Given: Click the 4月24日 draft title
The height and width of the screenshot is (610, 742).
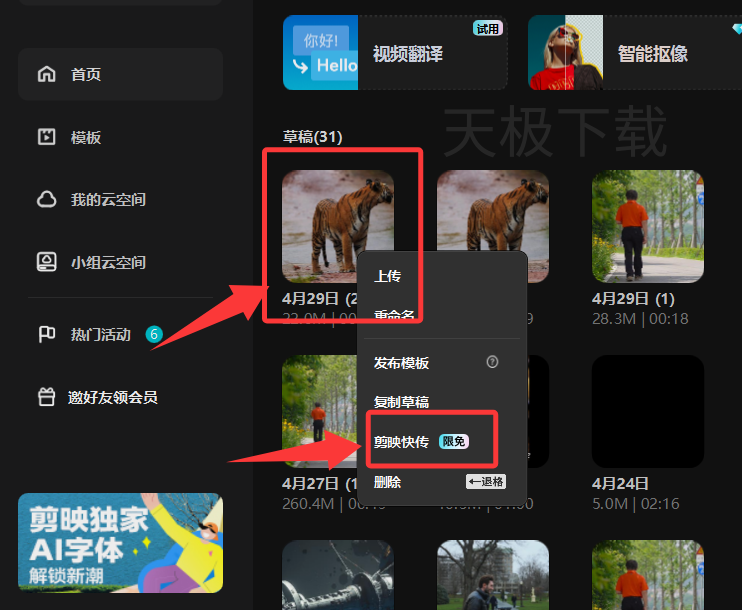Looking at the screenshot, I should pyautogui.click(x=620, y=484).
